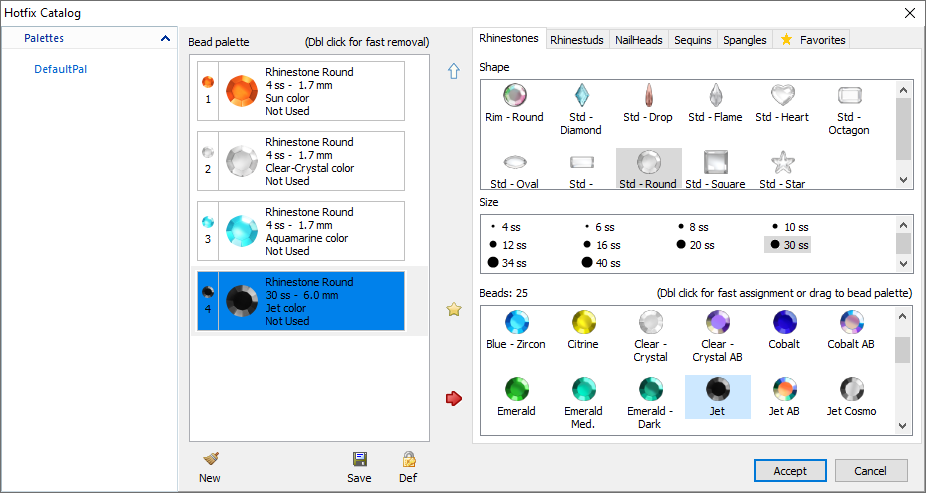Click Beads list scroll up arrow
The height and width of the screenshot is (493, 926).
click(903, 316)
